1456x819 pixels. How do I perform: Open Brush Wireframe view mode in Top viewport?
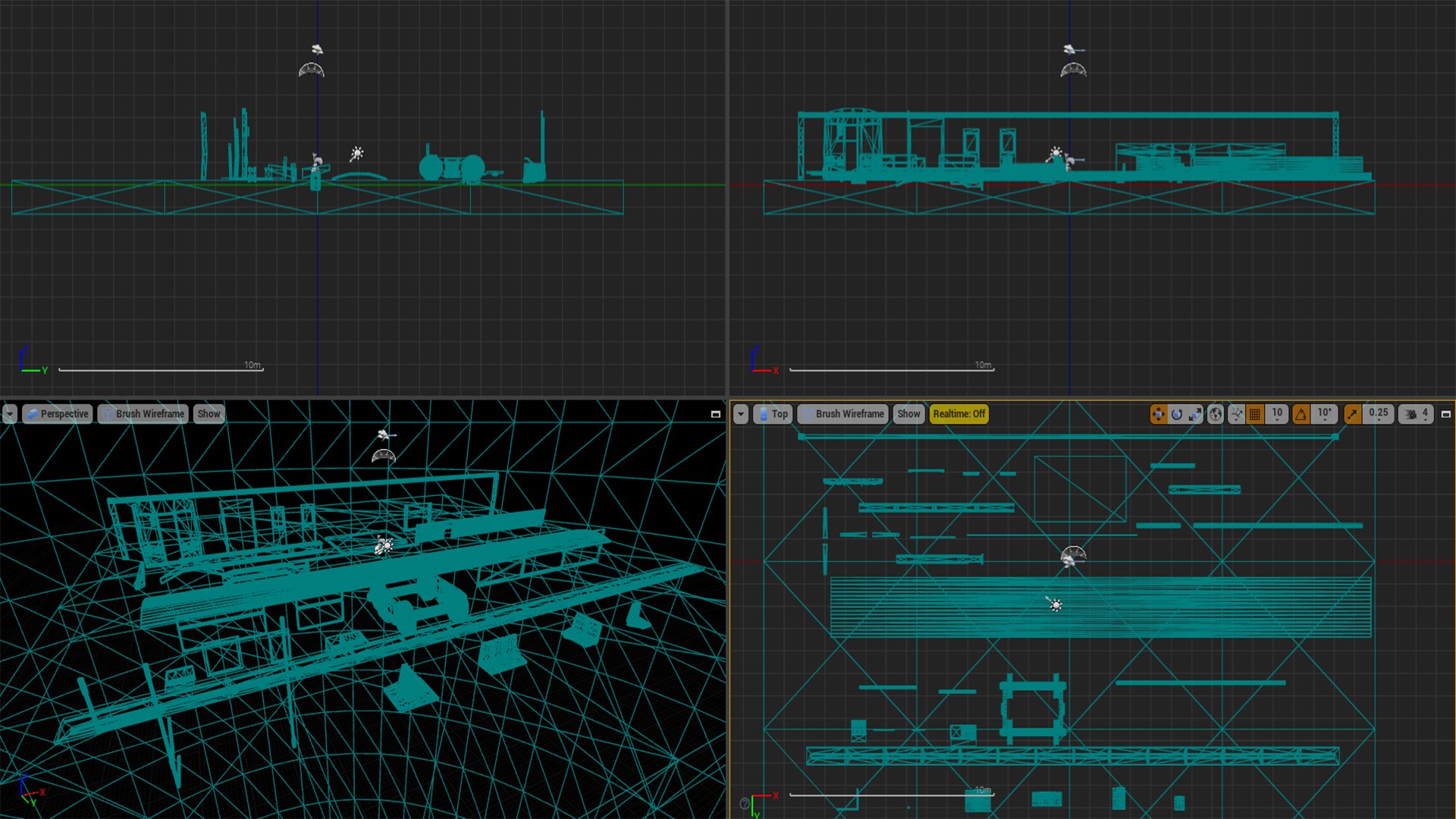click(843, 414)
